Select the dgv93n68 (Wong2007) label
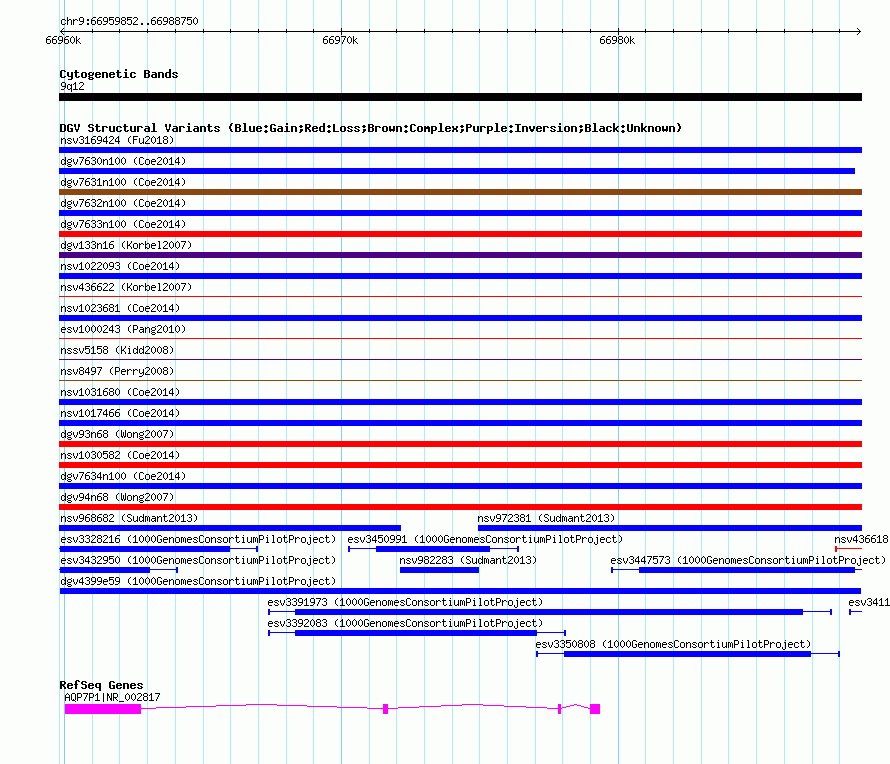The width and height of the screenshot is (890, 764). (117, 434)
